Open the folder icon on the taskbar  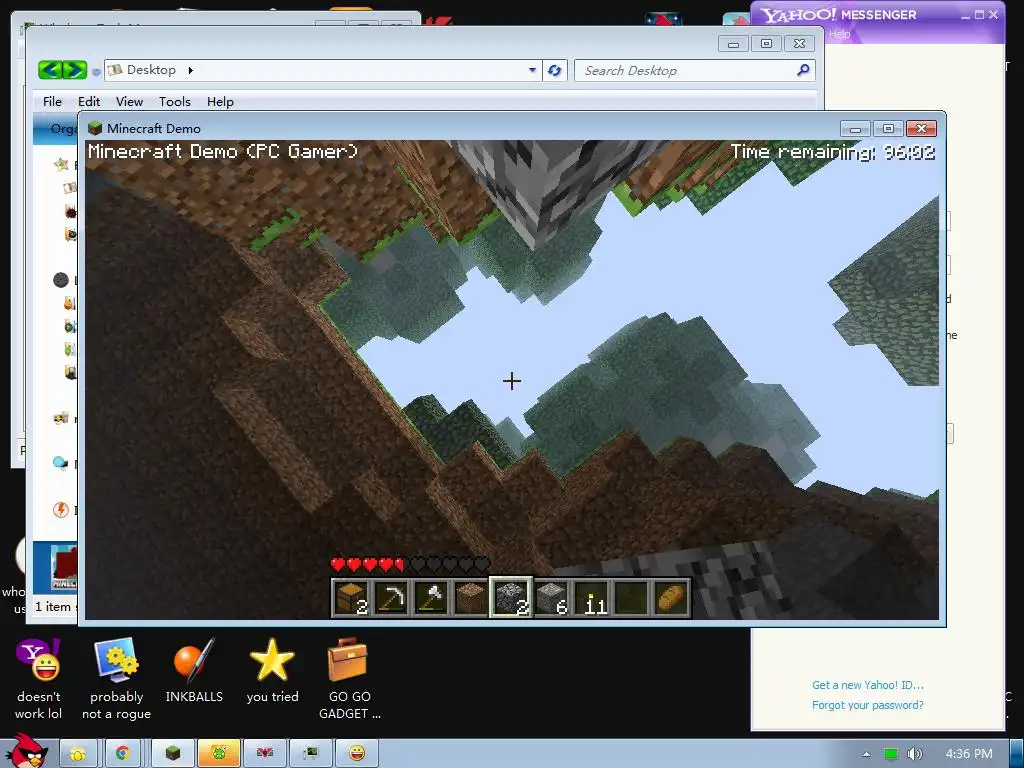[x=78, y=754]
